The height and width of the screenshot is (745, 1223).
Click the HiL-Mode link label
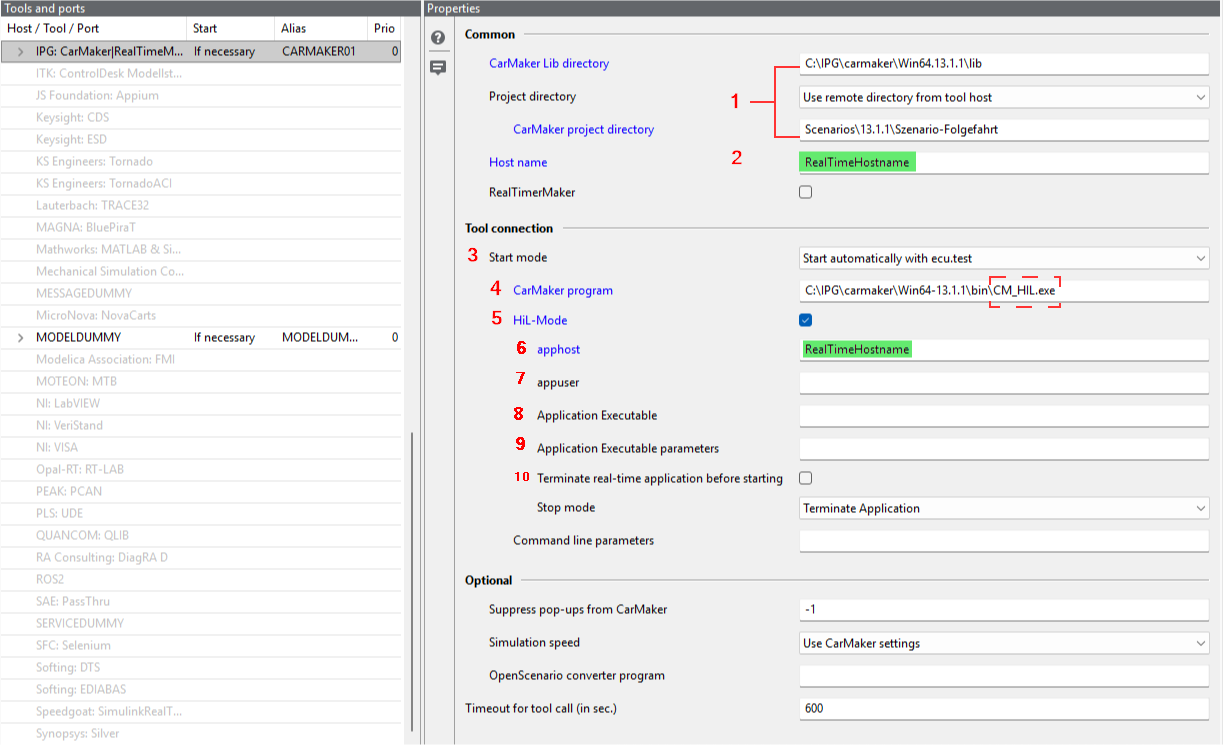pyautogui.click(x=541, y=320)
